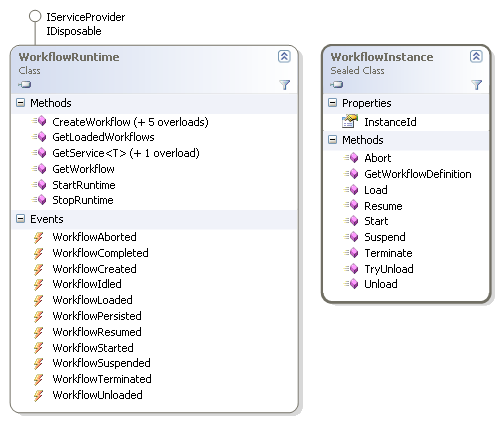The width and height of the screenshot is (499, 421).
Task: Click the method icon next to StopRuntime
Action: [x=39, y=200]
